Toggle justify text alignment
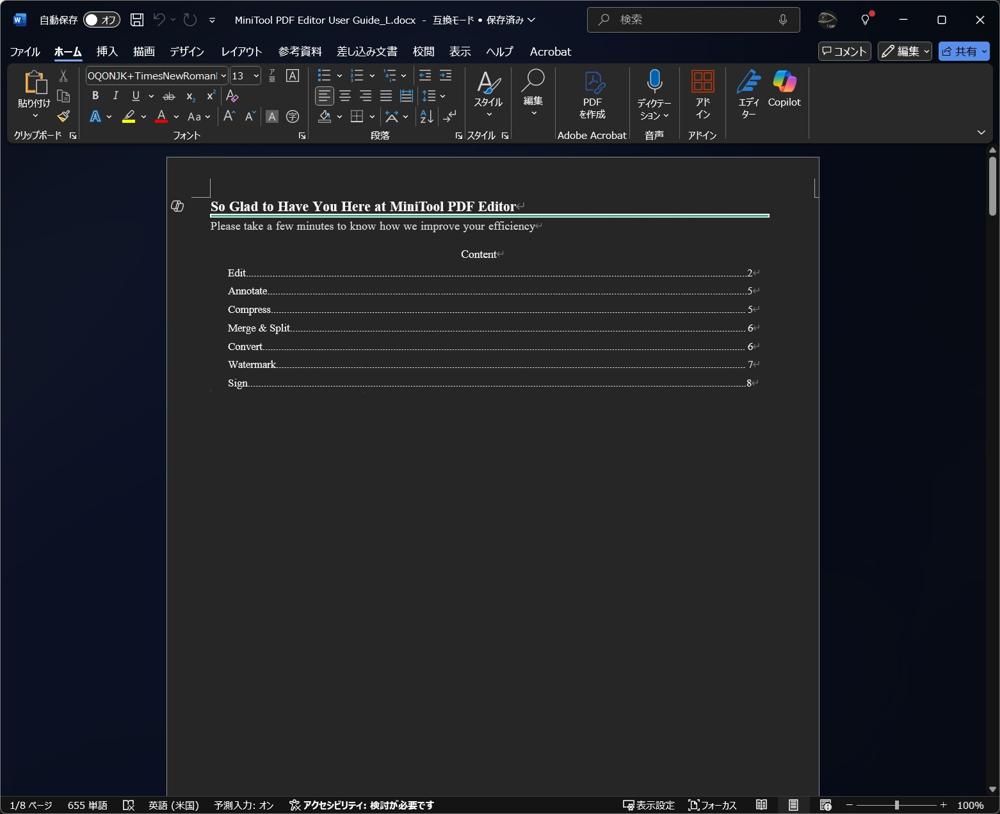 [386, 96]
